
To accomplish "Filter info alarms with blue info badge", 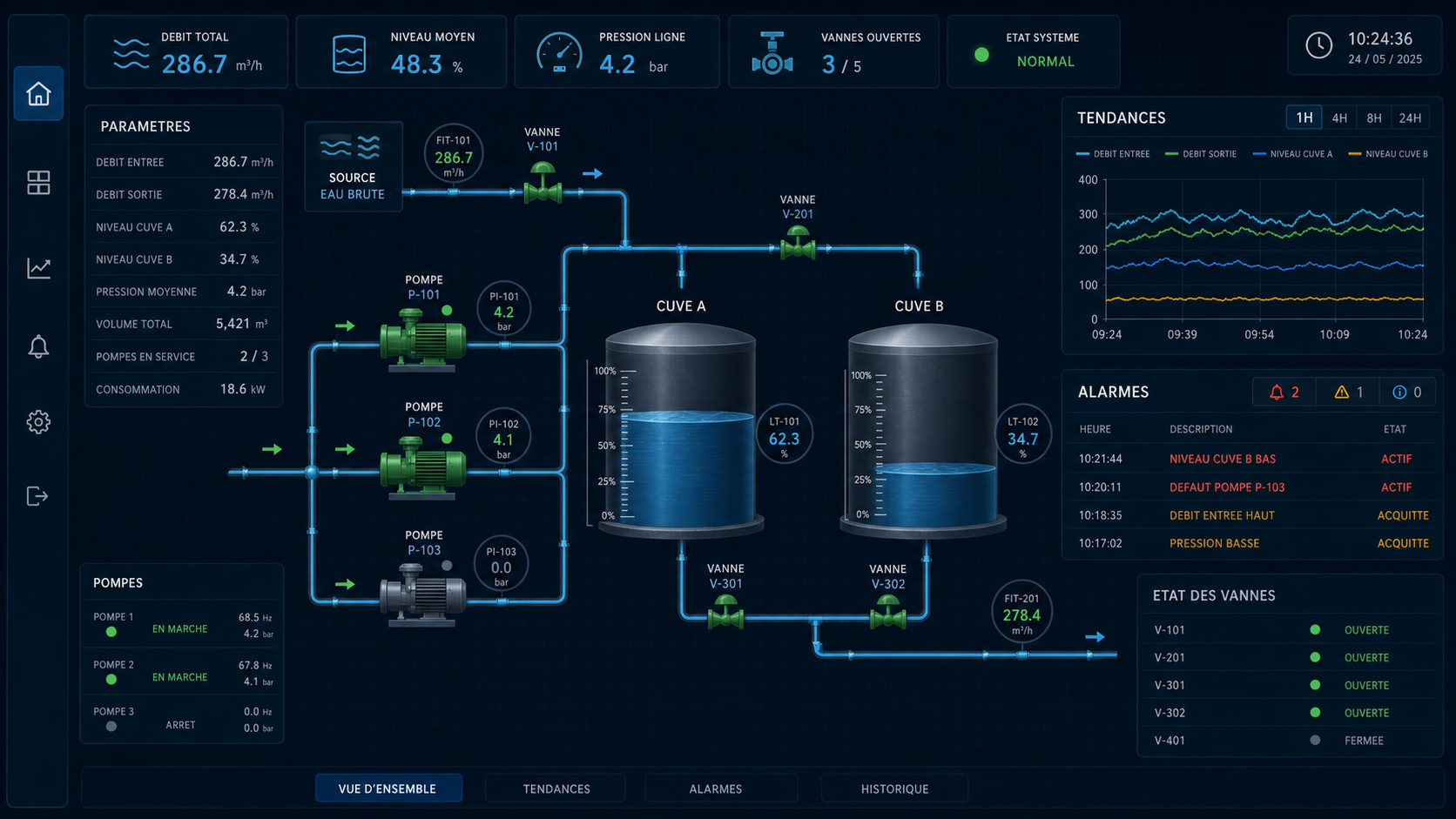I will pyautogui.click(x=1407, y=393).
